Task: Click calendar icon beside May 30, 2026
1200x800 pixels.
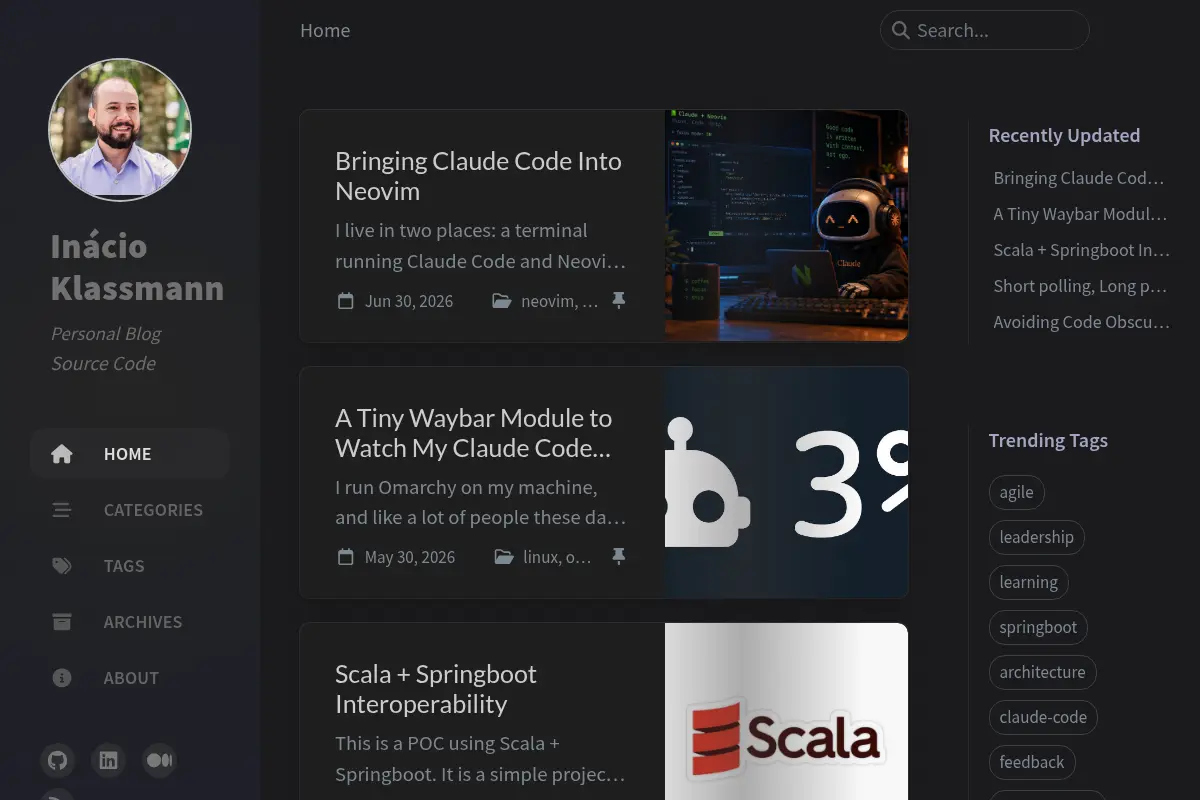Action: pyautogui.click(x=346, y=557)
